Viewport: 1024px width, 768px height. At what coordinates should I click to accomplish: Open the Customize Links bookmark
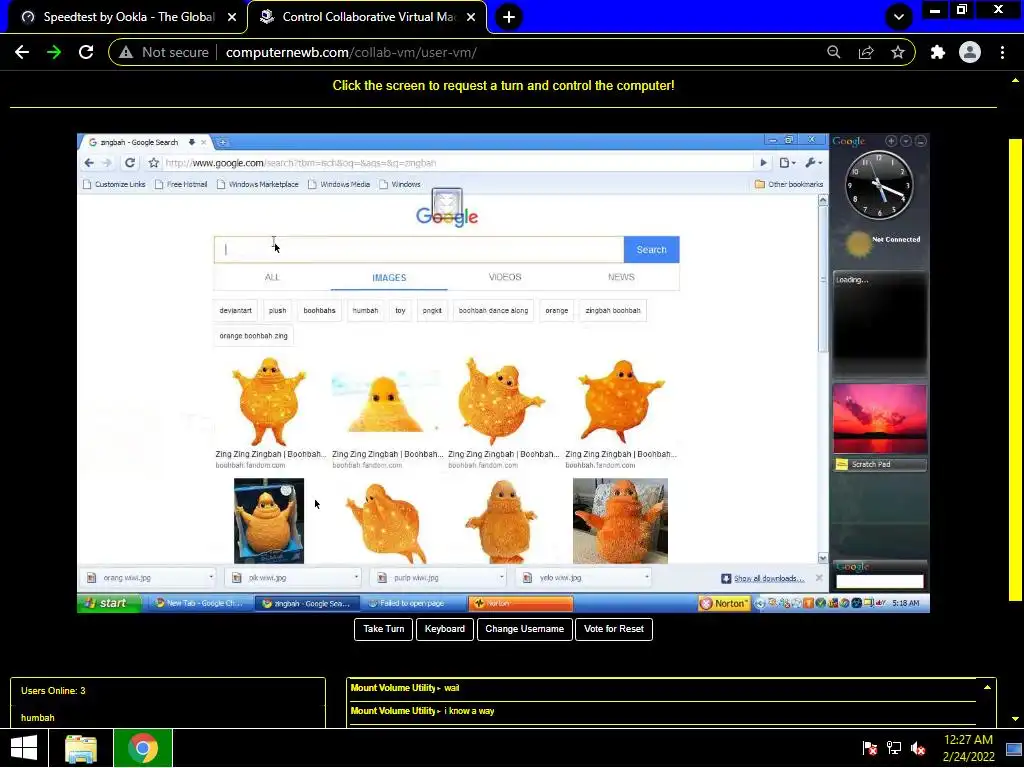point(114,184)
